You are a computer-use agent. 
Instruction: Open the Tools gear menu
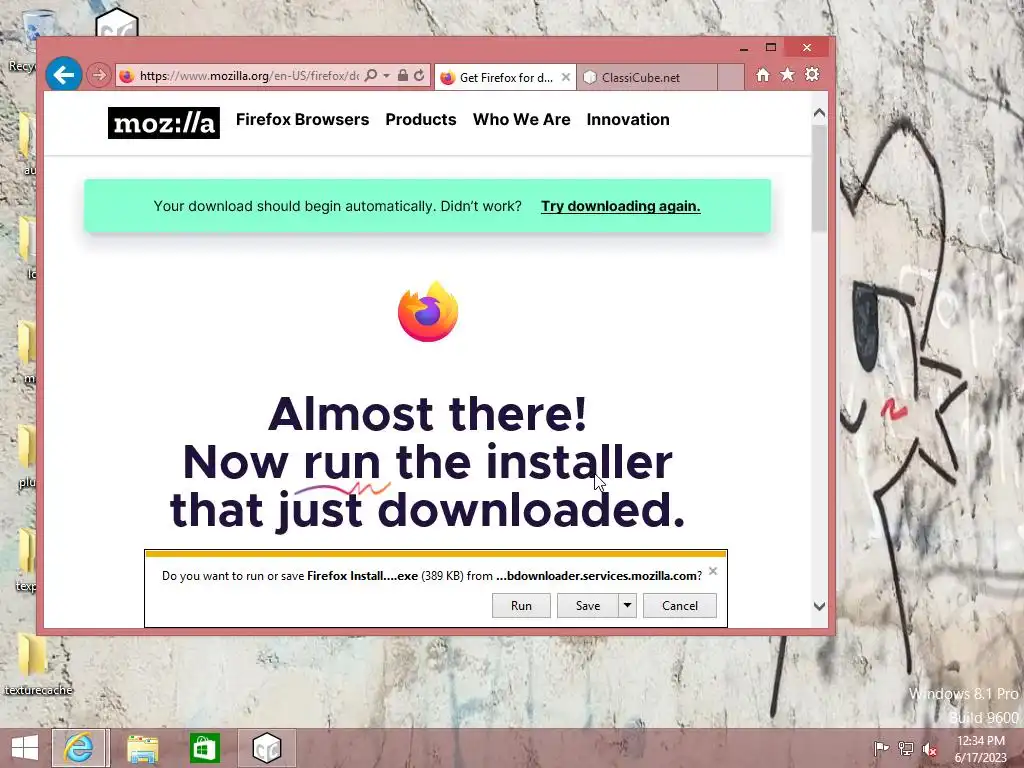pos(812,75)
